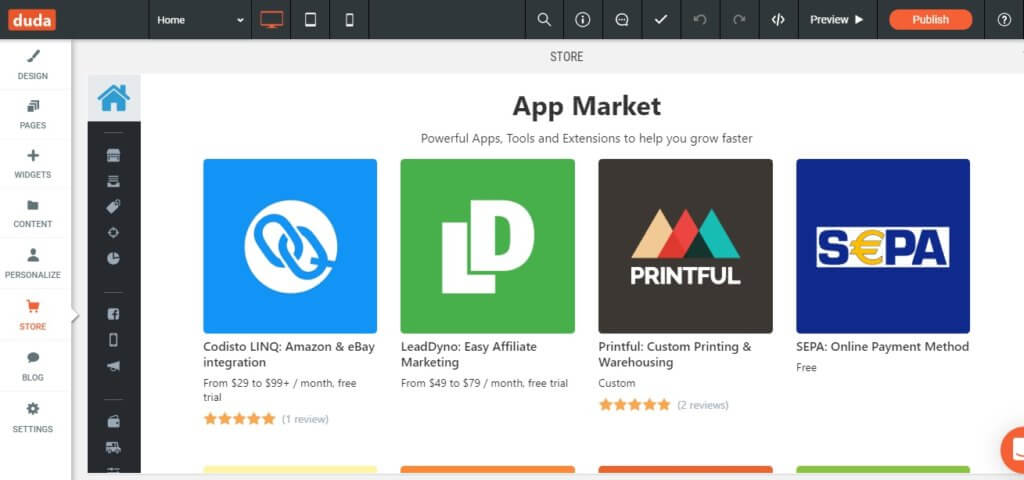Click the store home house icon
Screen dimensions: 1024x480
click(x=113, y=98)
